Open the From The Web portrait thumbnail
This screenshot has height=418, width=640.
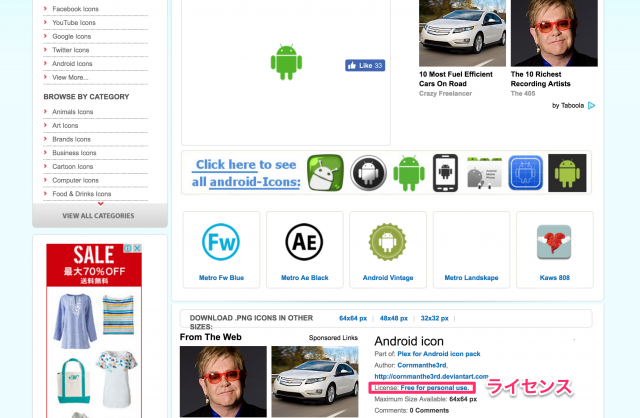click(223, 382)
